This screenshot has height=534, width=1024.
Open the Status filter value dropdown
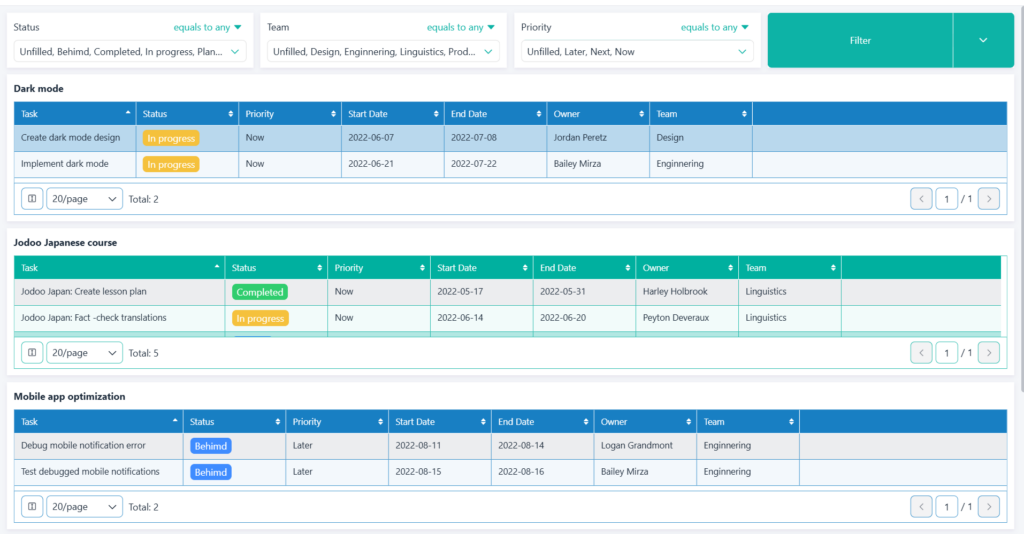click(130, 52)
